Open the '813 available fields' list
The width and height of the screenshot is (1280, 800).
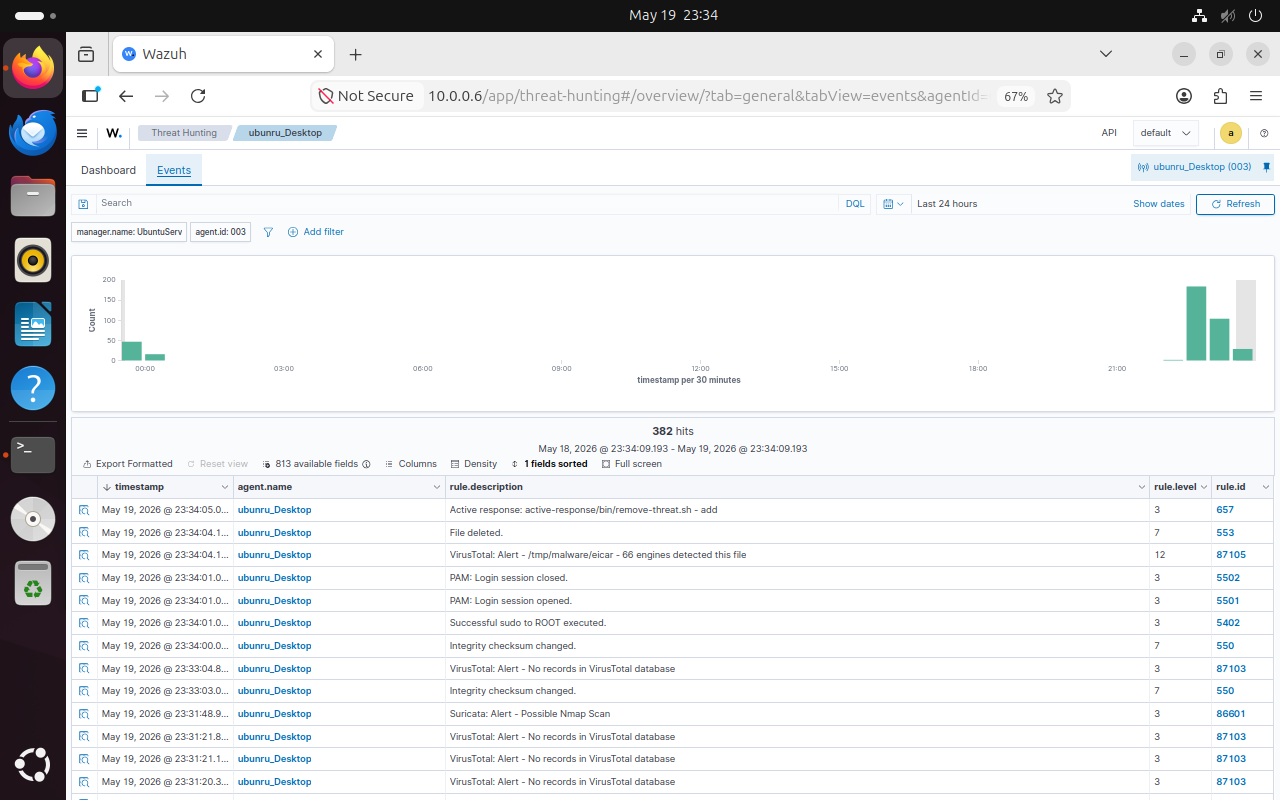pyautogui.click(x=316, y=464)
